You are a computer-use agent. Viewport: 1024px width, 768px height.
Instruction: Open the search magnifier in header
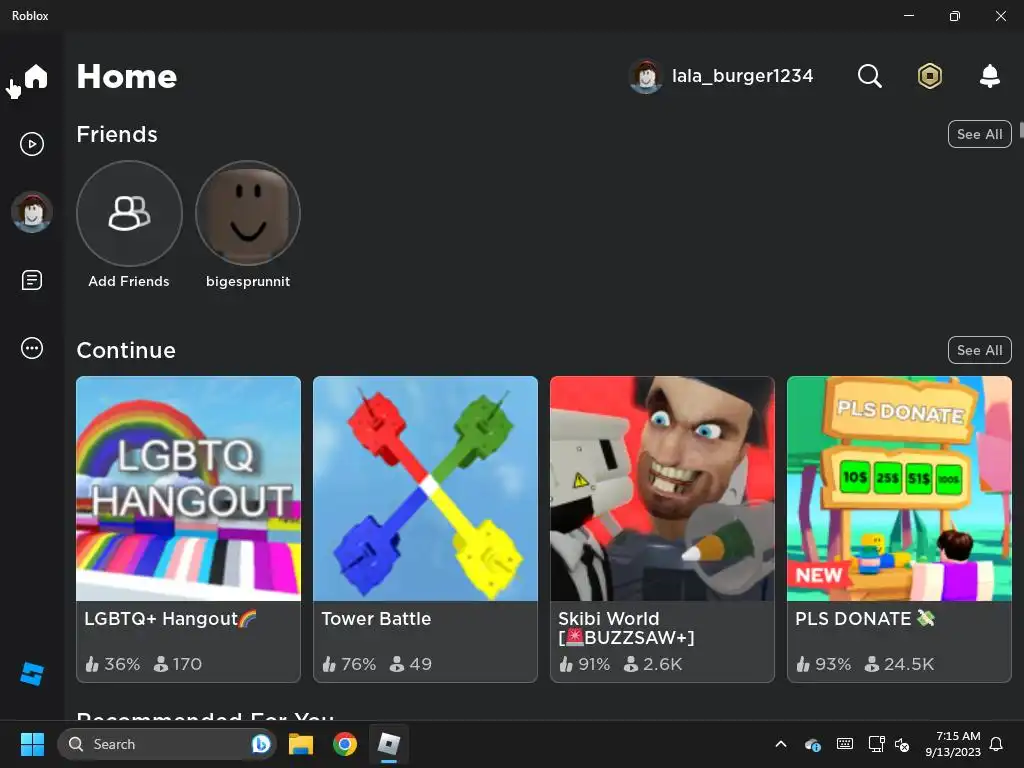point(869,76)
